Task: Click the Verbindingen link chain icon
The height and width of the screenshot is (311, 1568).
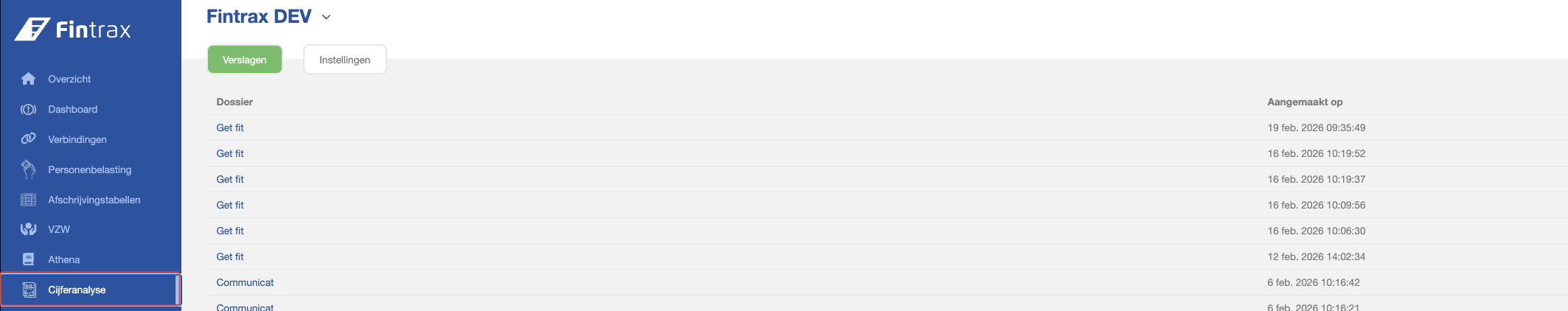Action: click(29, 139)
